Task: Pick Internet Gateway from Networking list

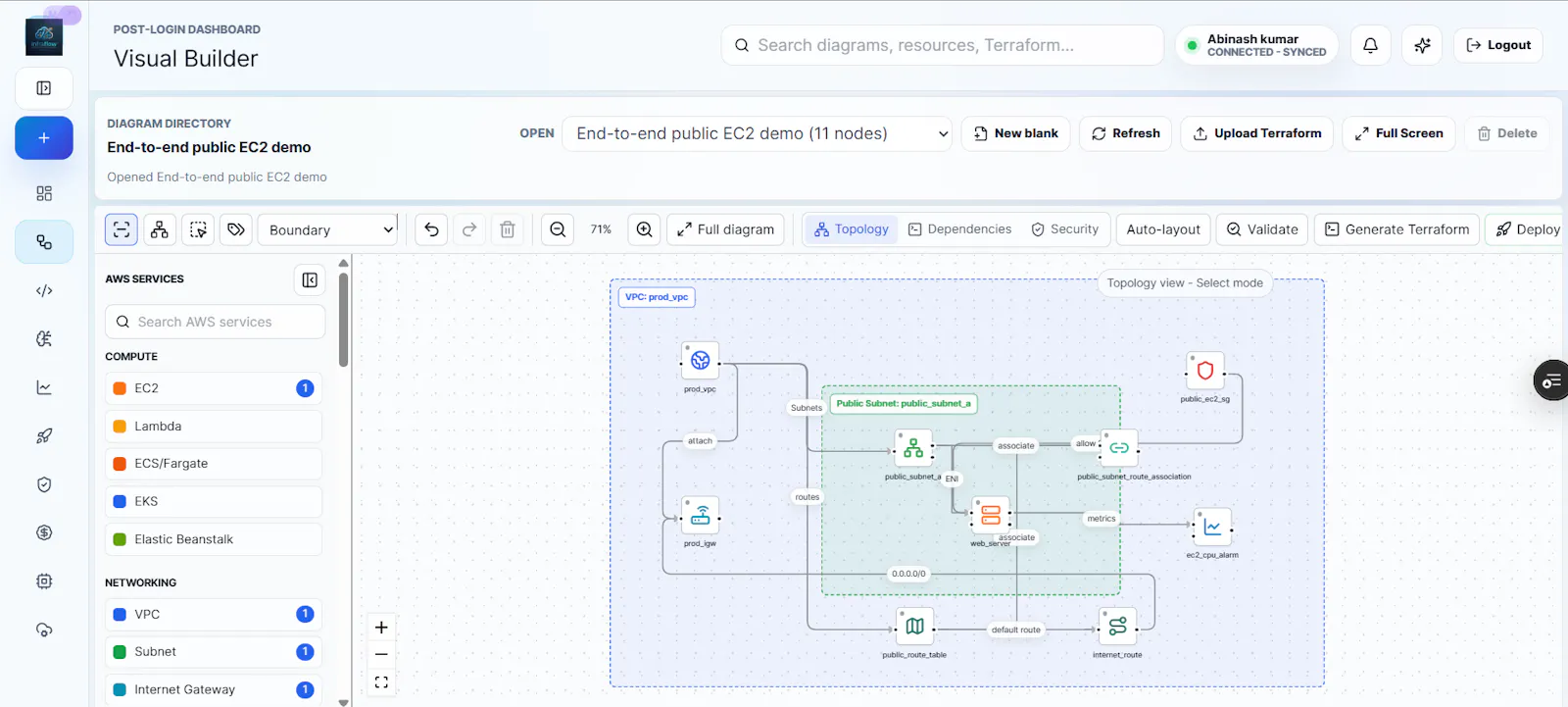Action: [x=214, y=689]
